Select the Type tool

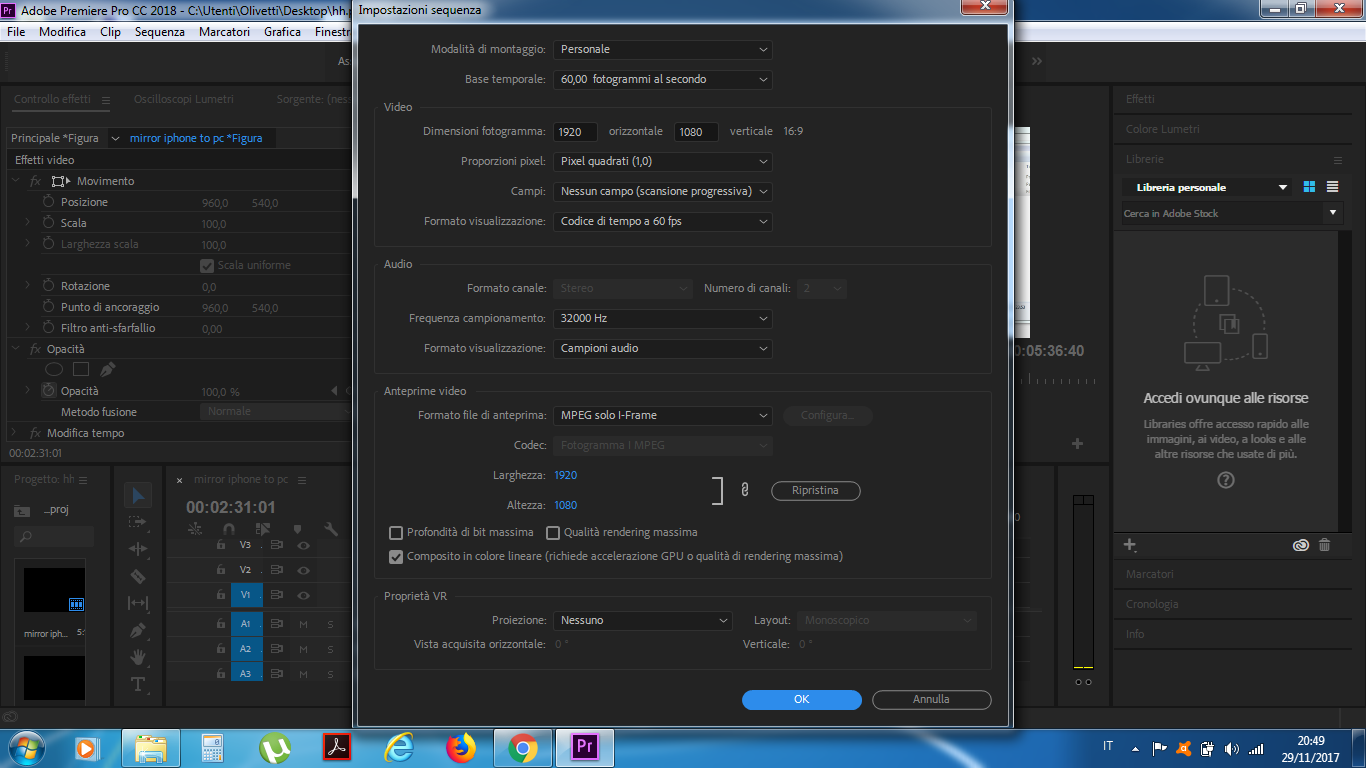point(138,683)
